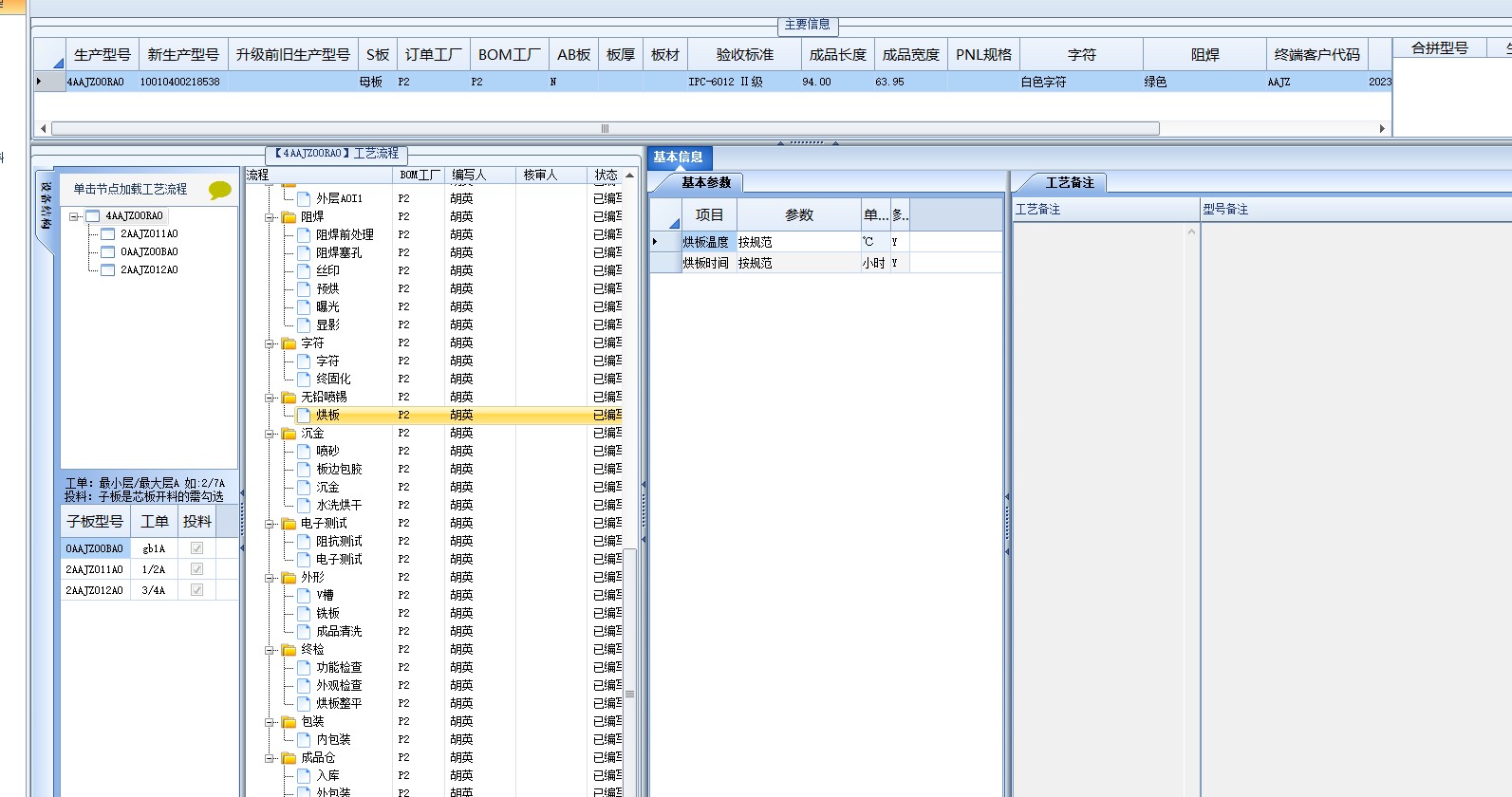Click the window icon beside 2AAJZ011A0 tree node
This screenshot has width=1512, height=797.
click(108, 234)
